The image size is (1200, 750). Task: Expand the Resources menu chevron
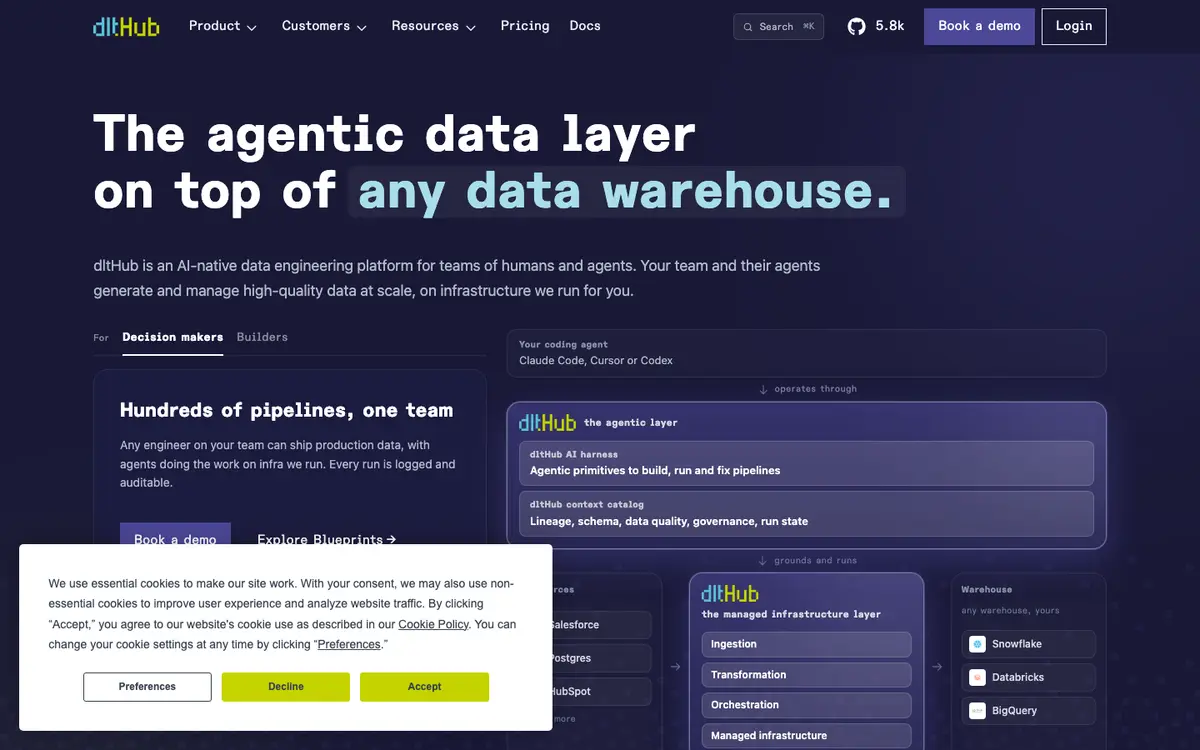(x=471, y=28)
